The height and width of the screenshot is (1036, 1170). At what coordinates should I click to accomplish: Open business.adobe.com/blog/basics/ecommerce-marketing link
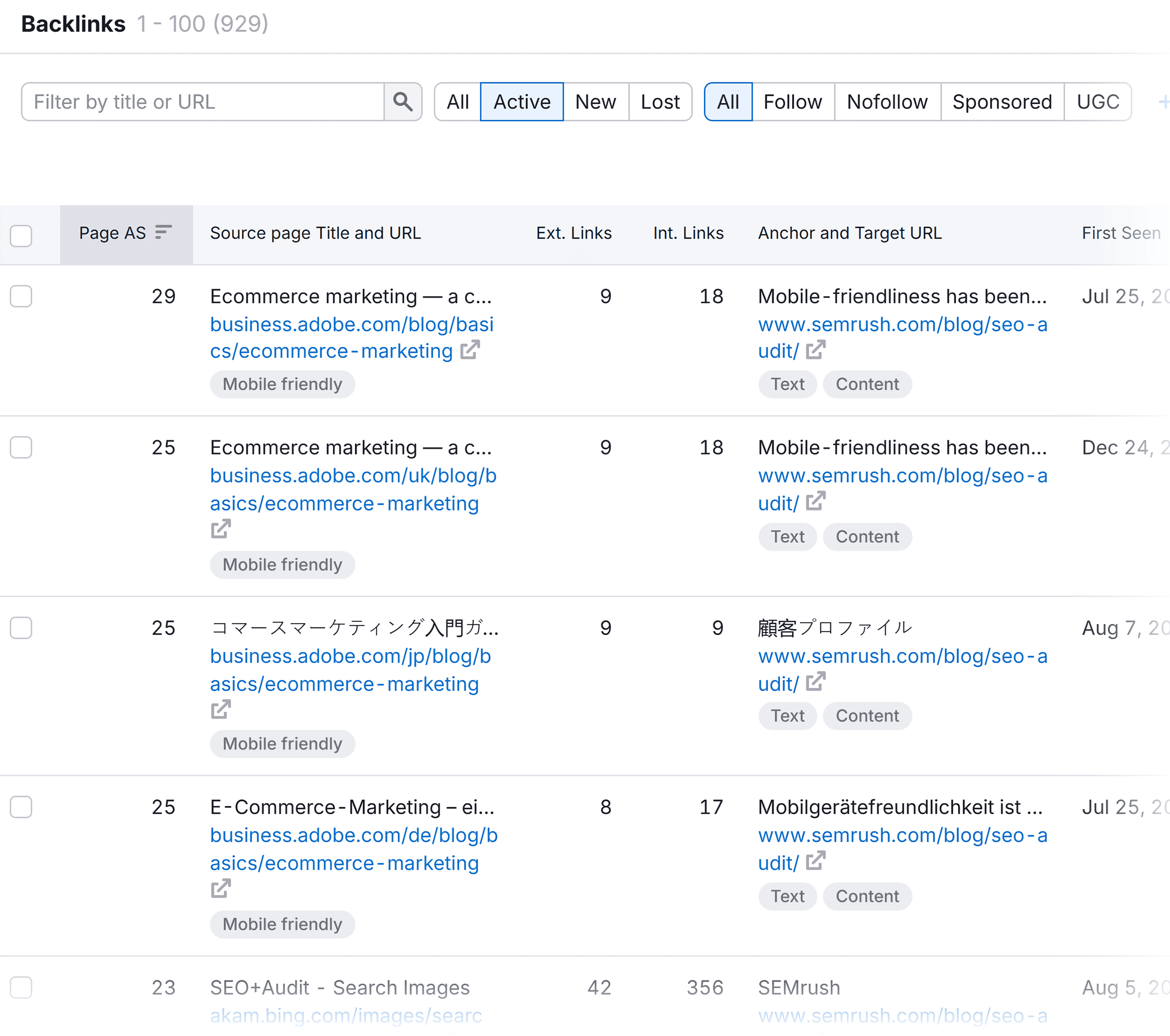point(351,338)
